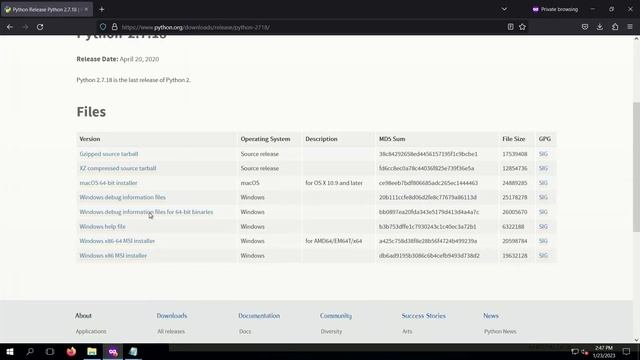Viewport: 640px width, 360px height.
Task: Download the macOS 64-bit installer
Action: (x=108, y=183)
